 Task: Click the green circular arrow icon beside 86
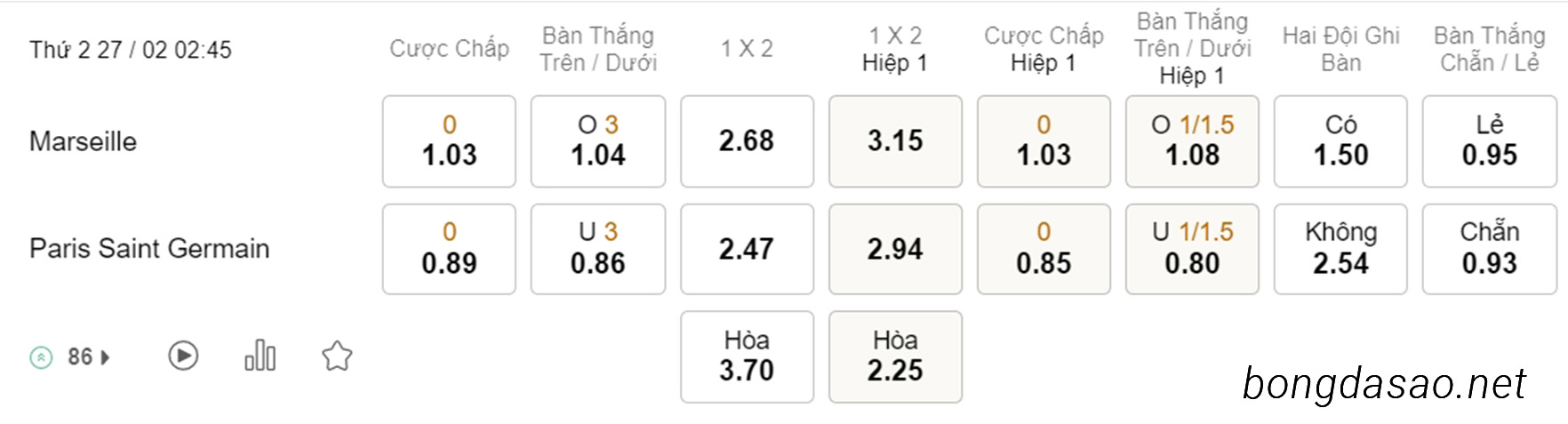click(x=41, y=357)
